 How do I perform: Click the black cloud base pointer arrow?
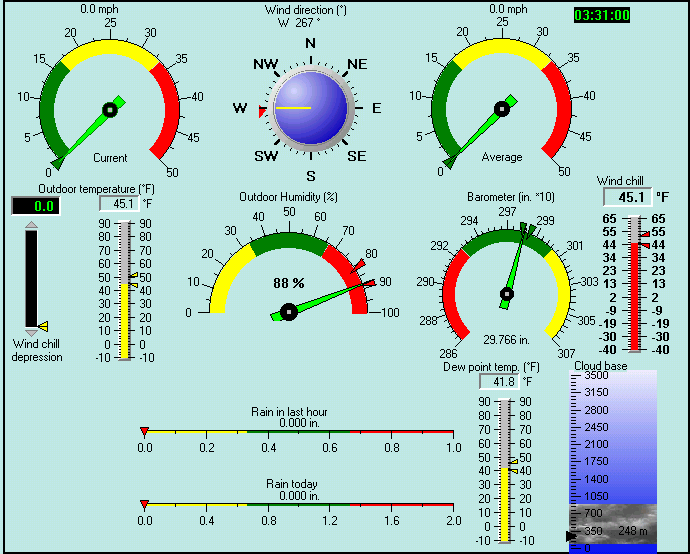point(571,536)
